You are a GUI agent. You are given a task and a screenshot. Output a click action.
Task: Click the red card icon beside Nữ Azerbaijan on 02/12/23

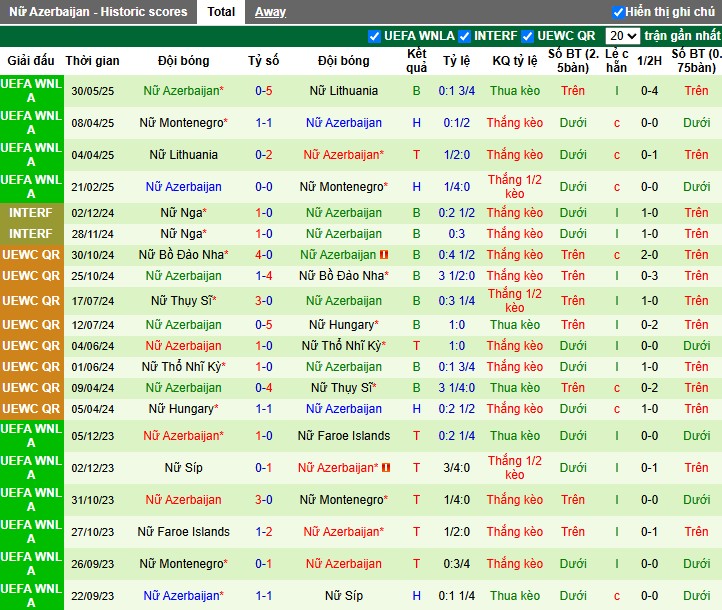coord(386,468)
